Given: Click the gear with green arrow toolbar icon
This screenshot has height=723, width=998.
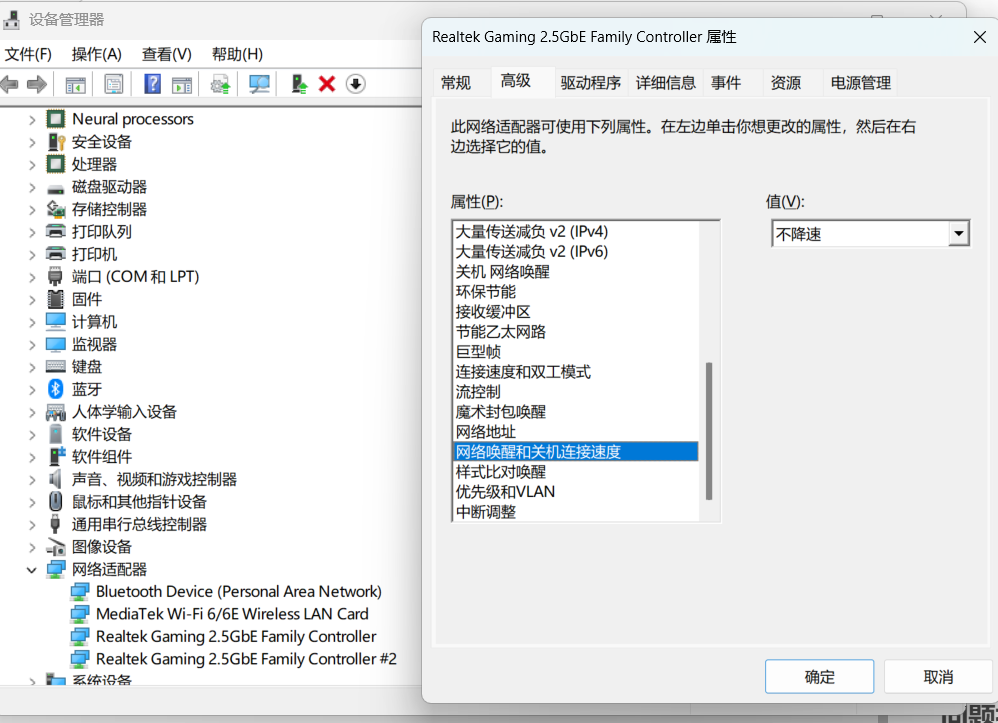Looking at the screenshot, I should point(220,84).
